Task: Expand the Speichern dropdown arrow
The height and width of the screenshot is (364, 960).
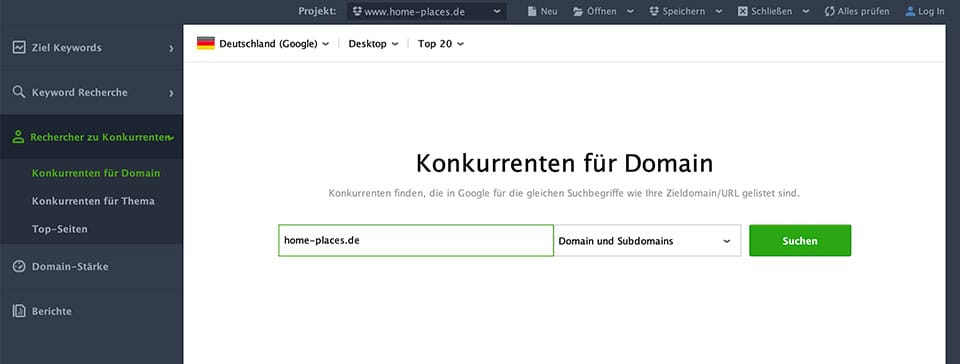Action: click(x=719, y=11)
